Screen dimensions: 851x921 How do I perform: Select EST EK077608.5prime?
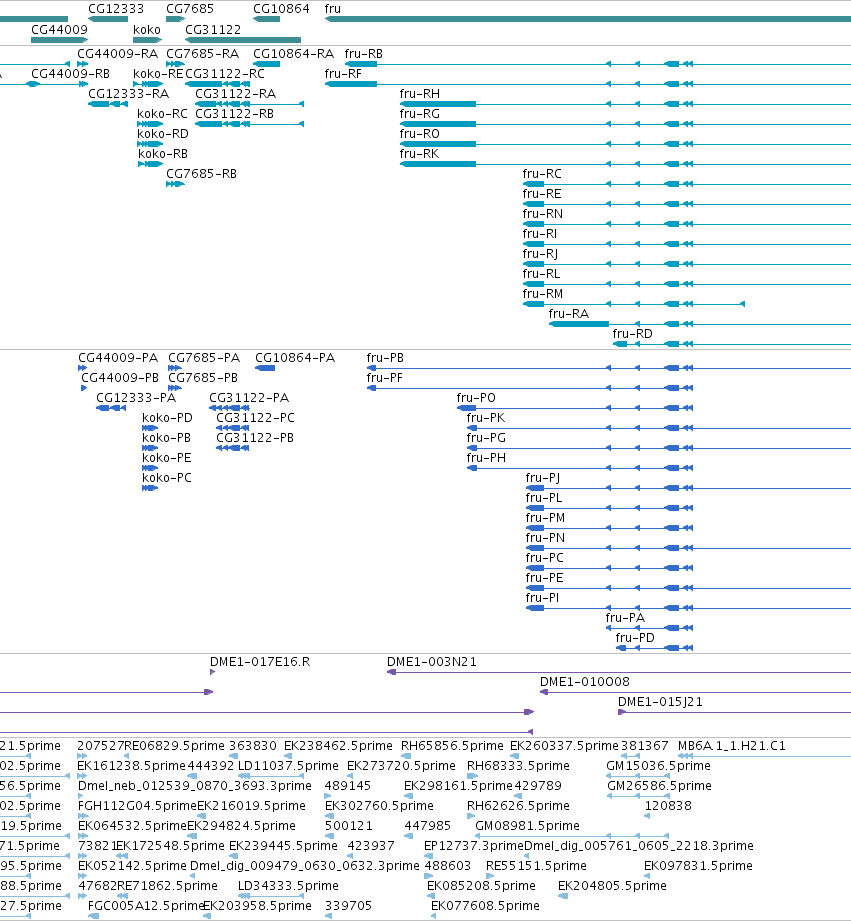pyautogui.click(x=485, y=906)
